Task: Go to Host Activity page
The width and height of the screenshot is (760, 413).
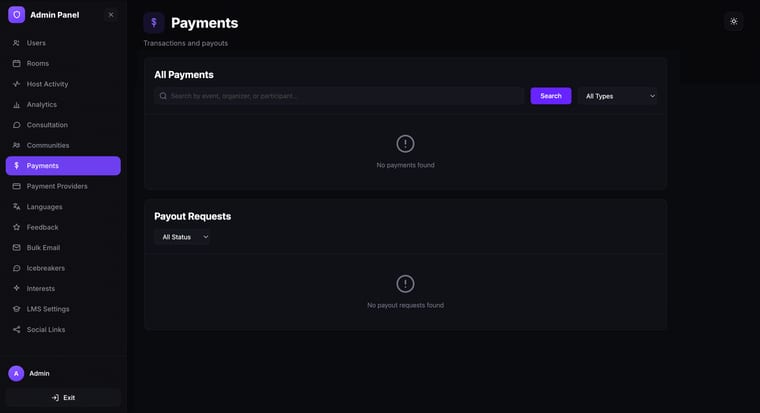Action: tap(63, 84)
